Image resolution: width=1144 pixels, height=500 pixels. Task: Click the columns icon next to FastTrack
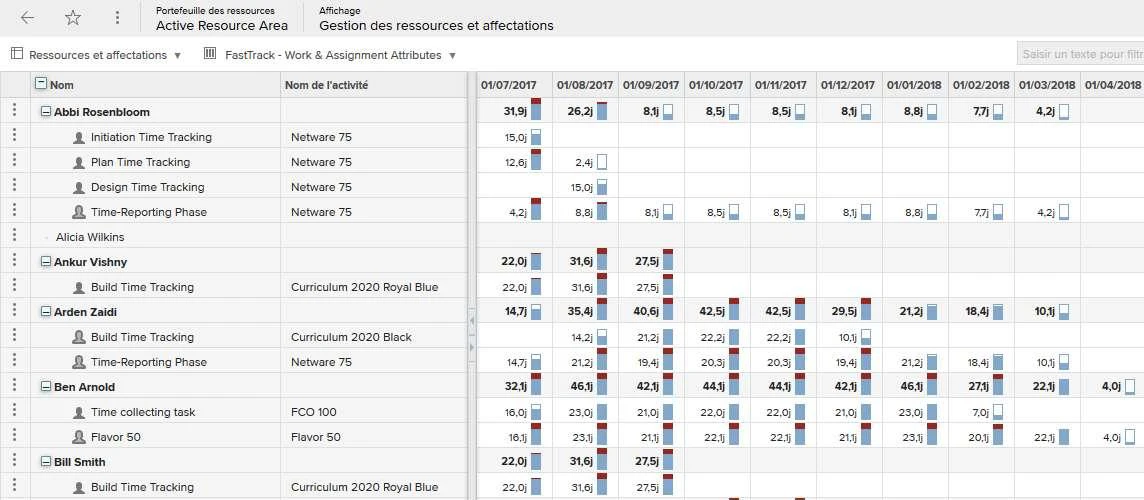click(x=210, y=54)
